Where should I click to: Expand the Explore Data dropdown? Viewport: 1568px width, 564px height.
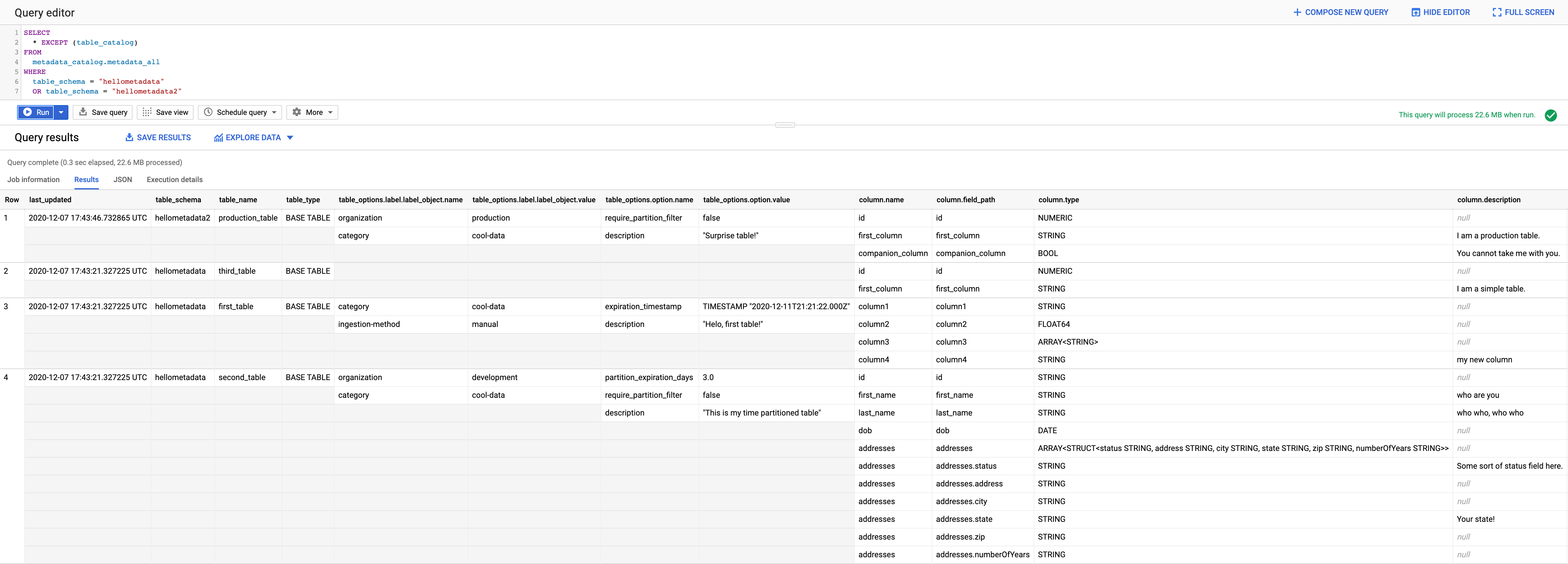[x=290, y=138]
